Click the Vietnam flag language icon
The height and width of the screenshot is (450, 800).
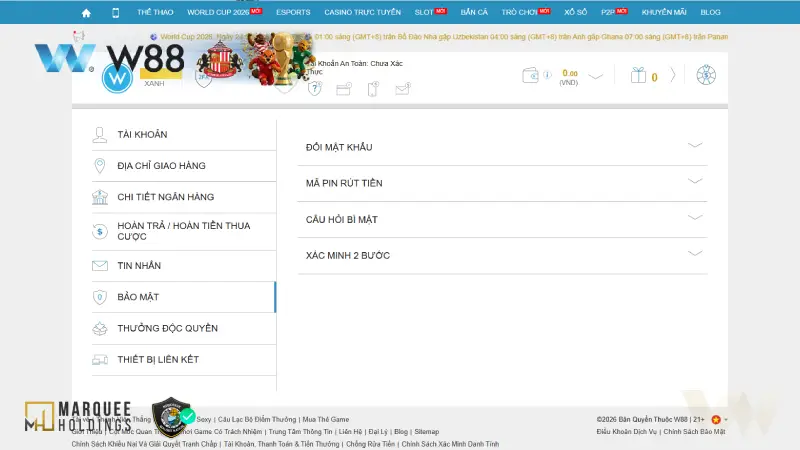tap(716, 420)
